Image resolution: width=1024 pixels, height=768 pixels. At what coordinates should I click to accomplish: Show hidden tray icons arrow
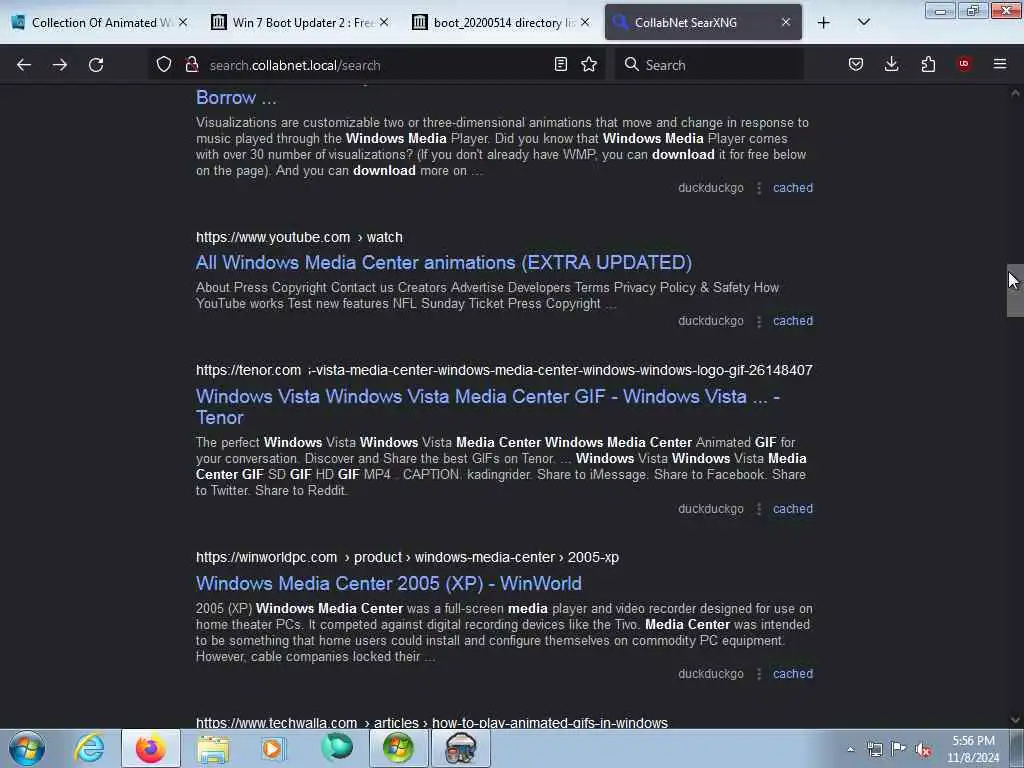(x=850, y=749)
